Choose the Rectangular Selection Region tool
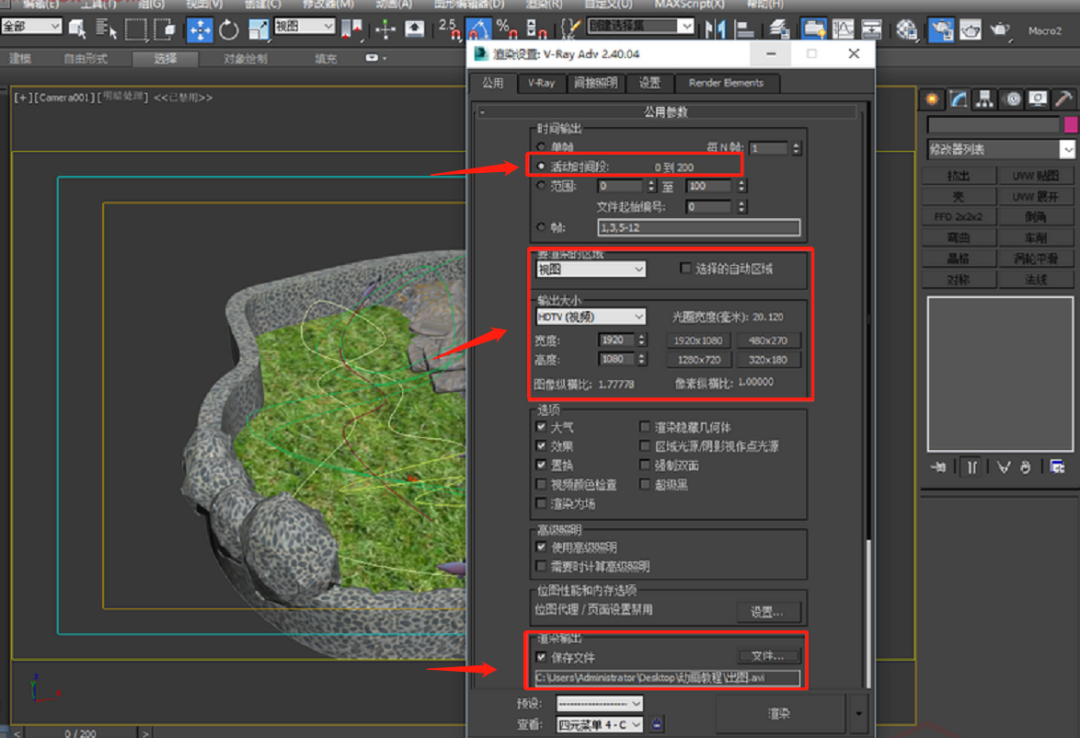The height and width of the screenshot is (738, 1080). (136, 30)
